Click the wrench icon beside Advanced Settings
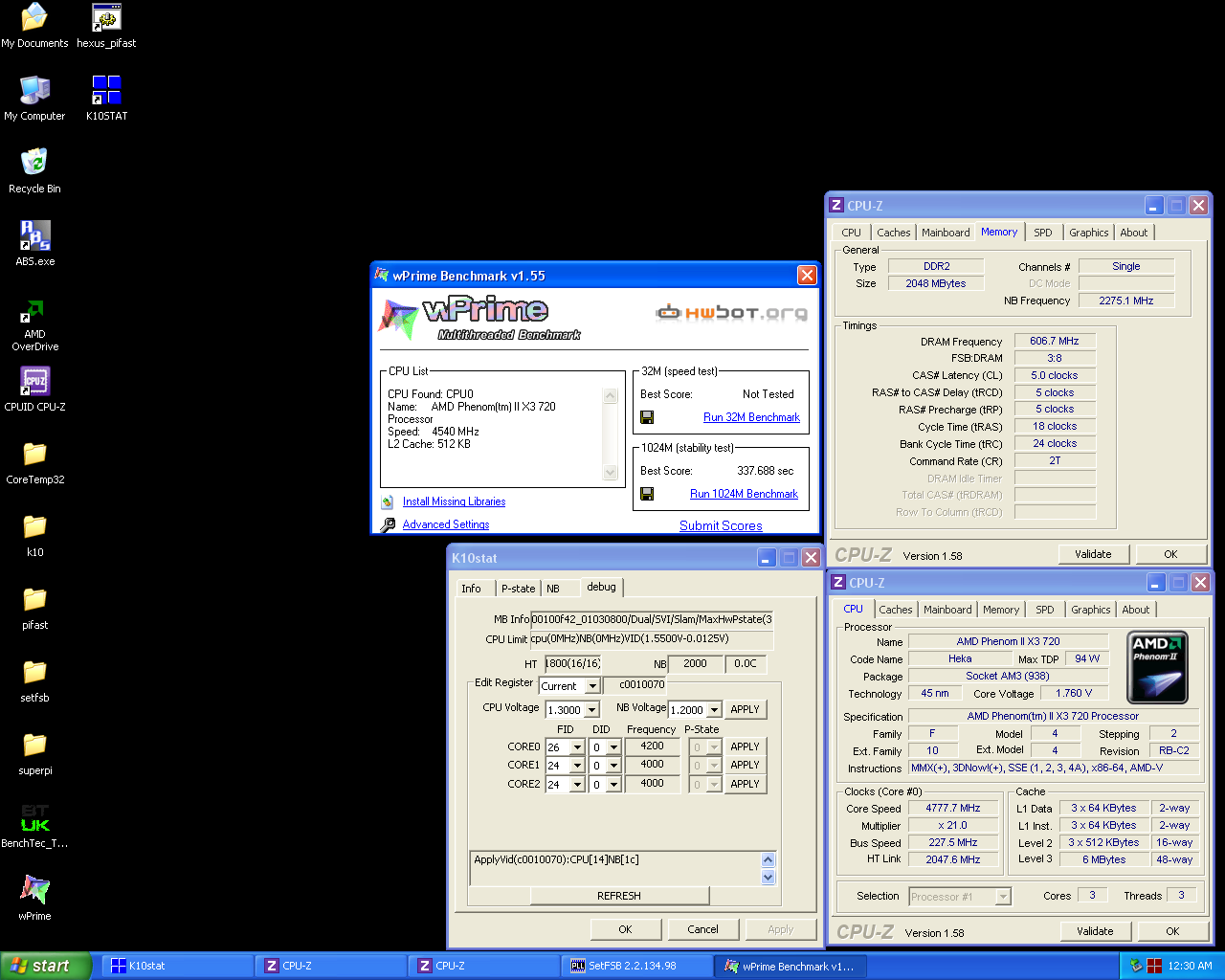Viewport: 1225px width, 980px height. (x=388, y=524)
